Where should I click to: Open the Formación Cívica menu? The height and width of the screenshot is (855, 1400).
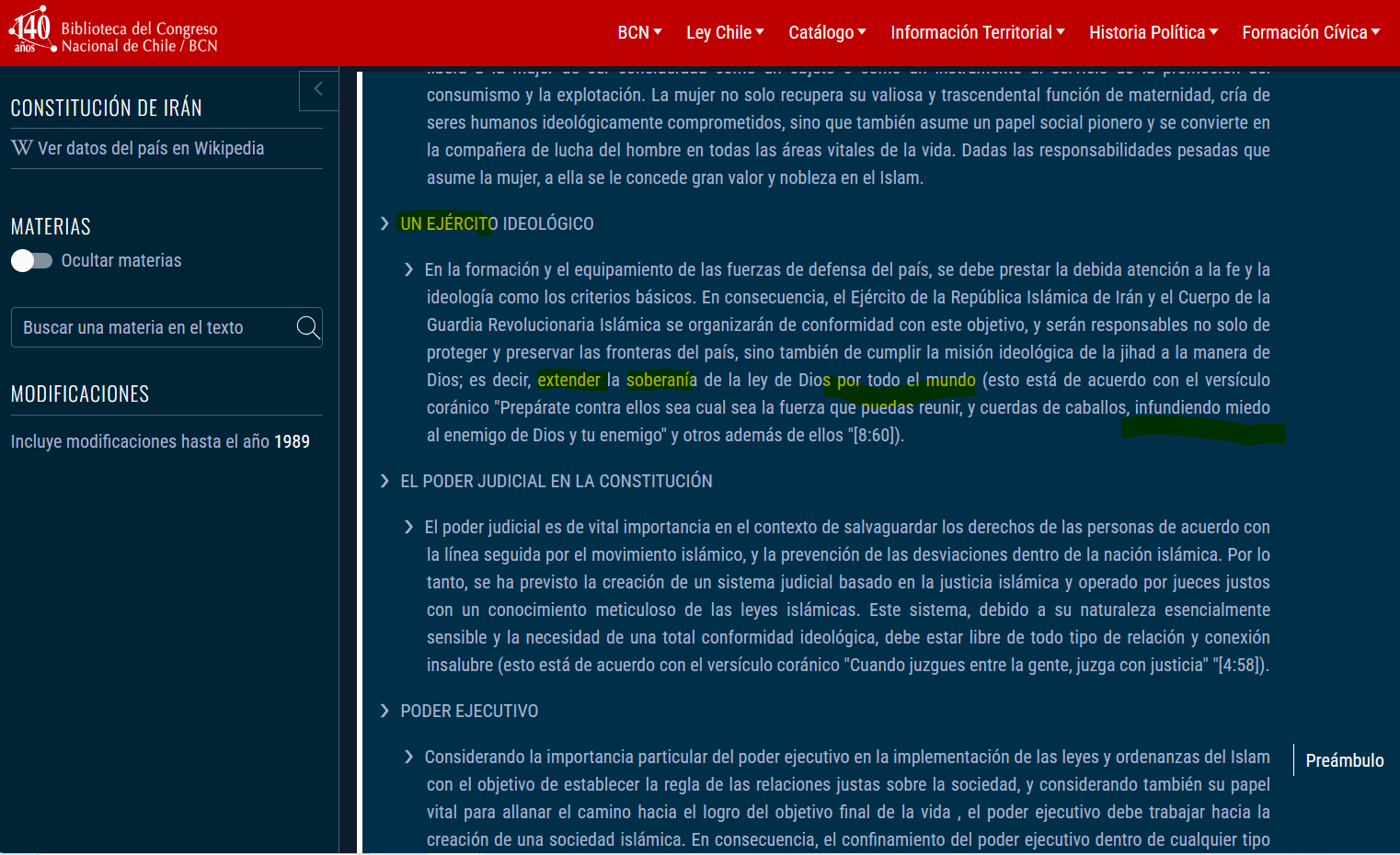click(x=1311, y=32)
